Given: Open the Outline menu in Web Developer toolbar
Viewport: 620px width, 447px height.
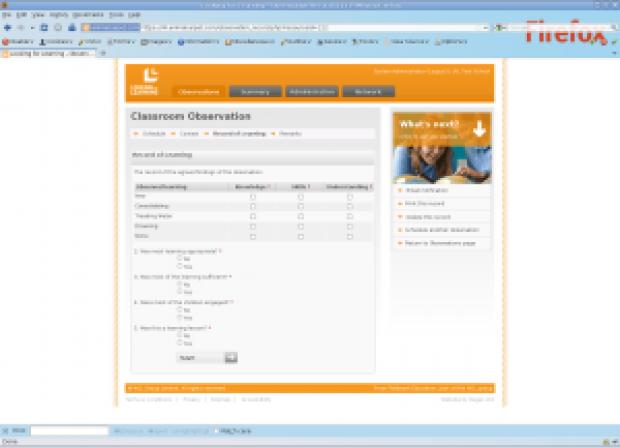Looking at the screenshot, I should [x=296, y=42].
